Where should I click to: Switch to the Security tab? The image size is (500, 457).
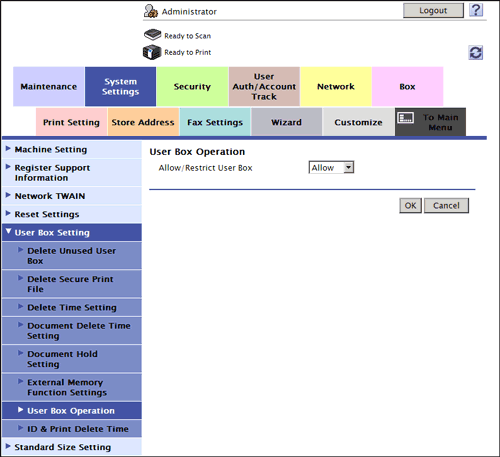[192, 86]
